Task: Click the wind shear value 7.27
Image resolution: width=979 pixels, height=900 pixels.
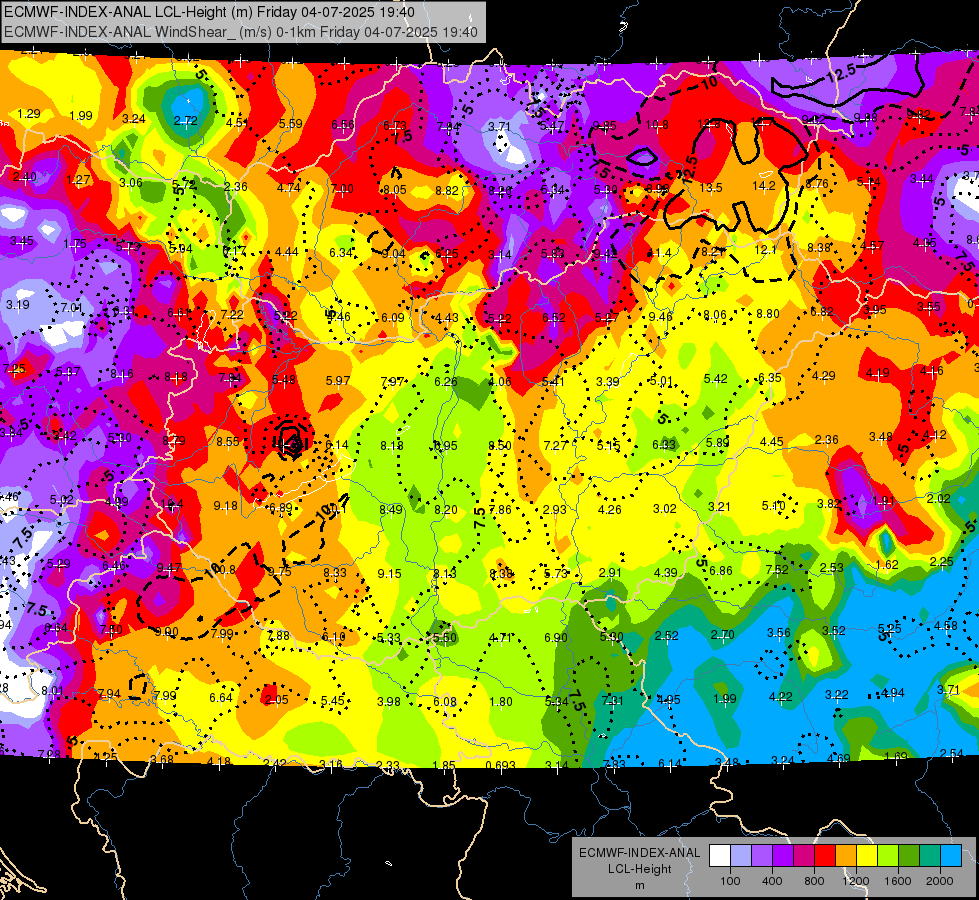Action: [x=555, y=445]
